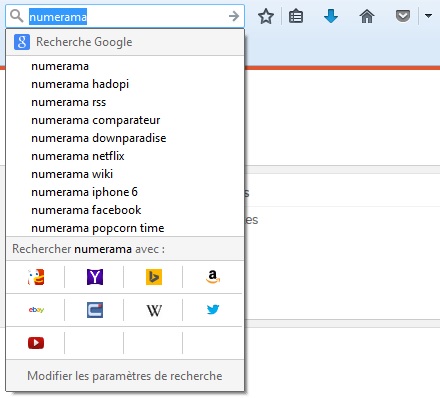The width and height of the screenshot is (440, 398).
Task: Expand the toolbar overflow dropdown arrow
Action: (x=428, y=16)
